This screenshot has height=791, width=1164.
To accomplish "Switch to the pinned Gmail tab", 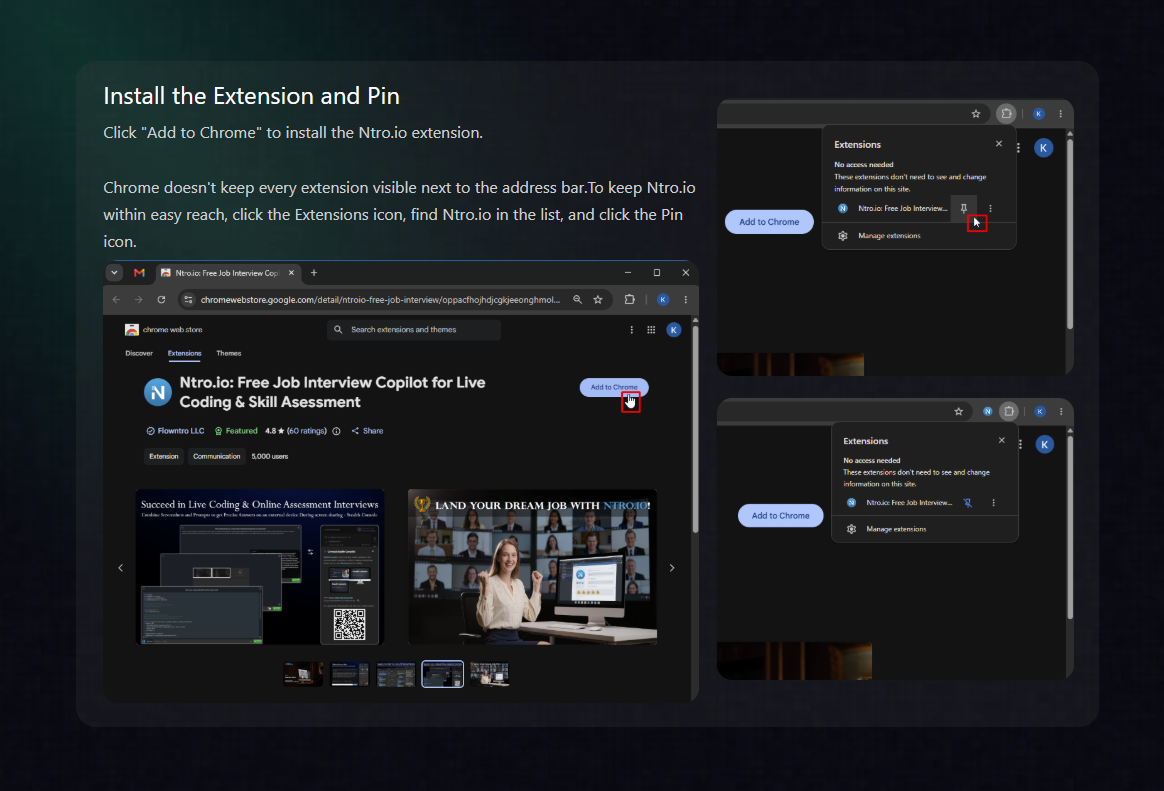I will (x=139, y=273).
